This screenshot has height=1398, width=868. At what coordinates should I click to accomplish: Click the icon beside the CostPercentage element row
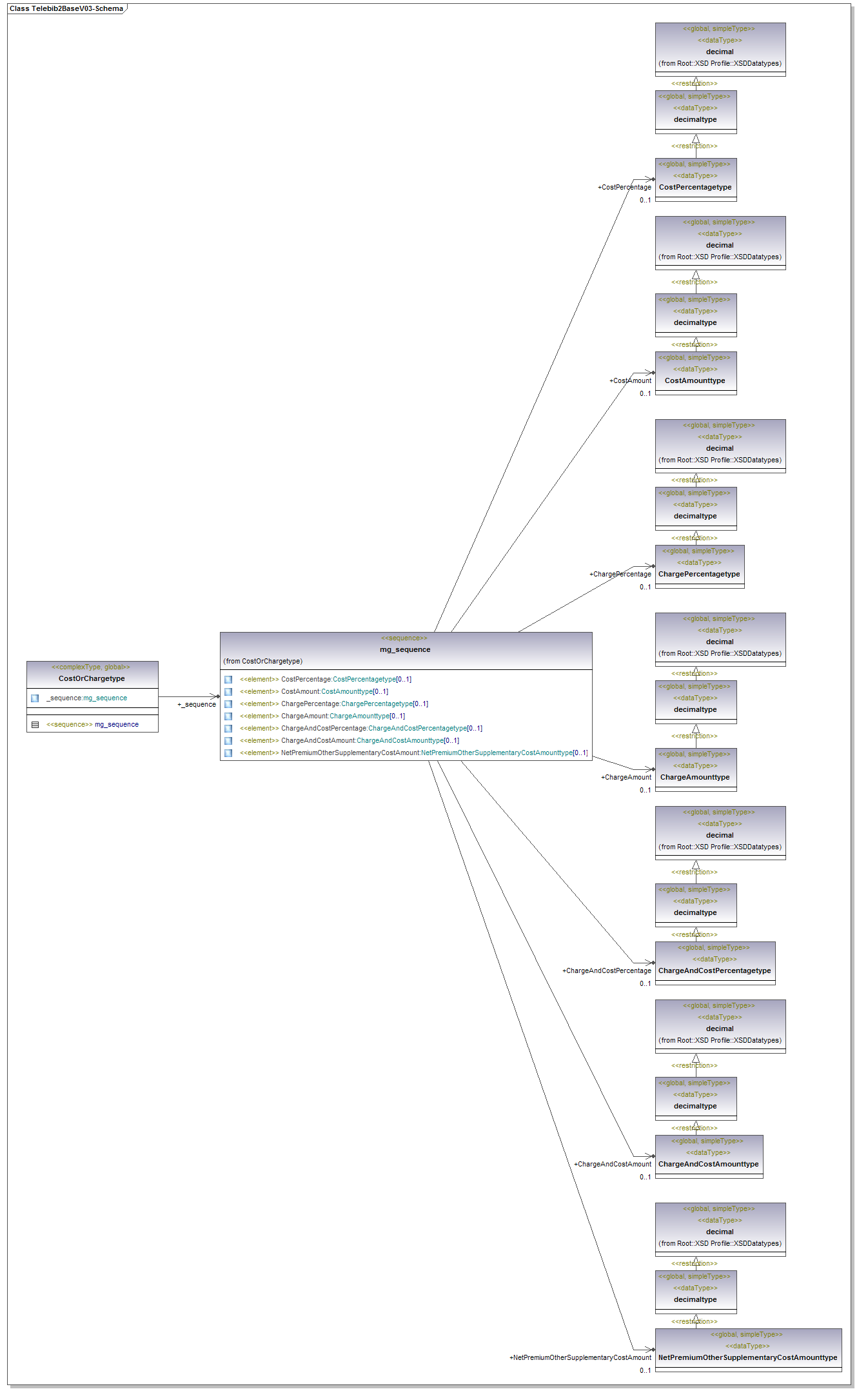click(228, 680)
